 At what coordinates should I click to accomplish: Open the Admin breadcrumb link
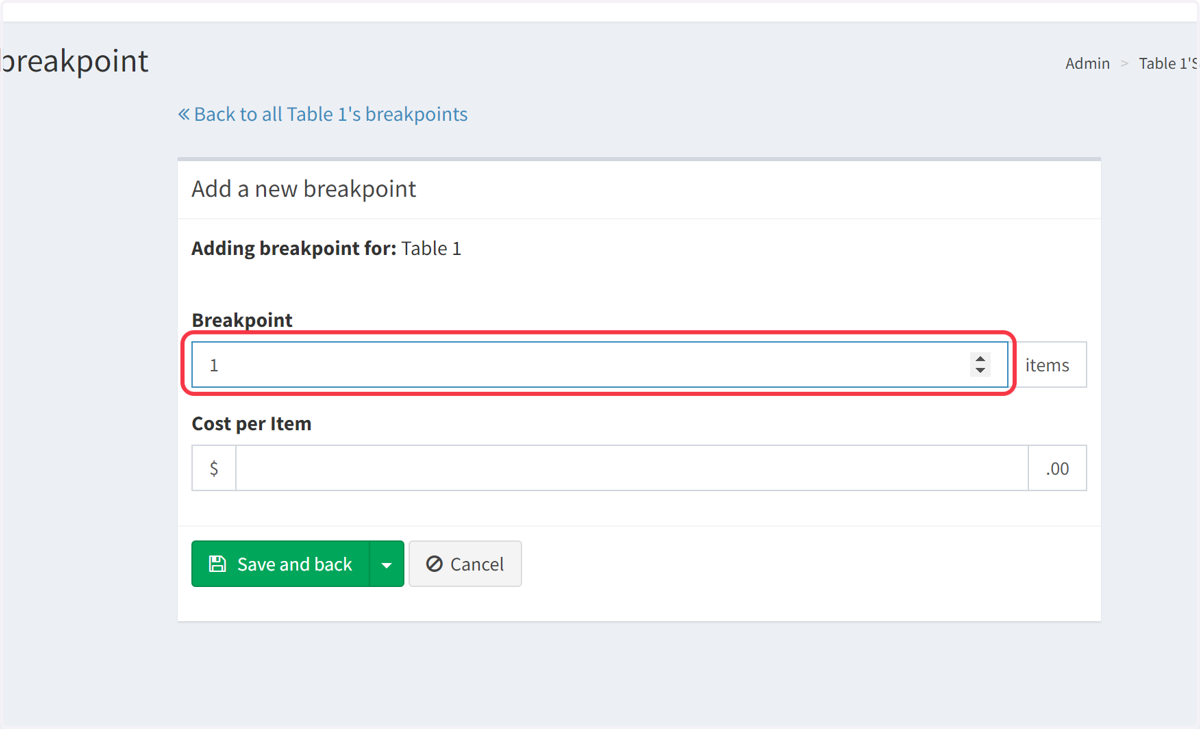(x=1087, y=63)
